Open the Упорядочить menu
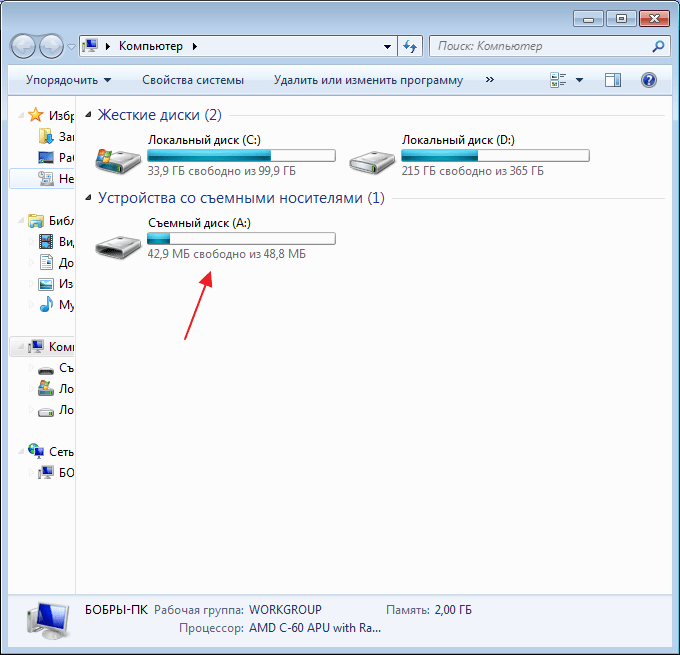This screenshot has width=680, height=655. pos(69,80)
